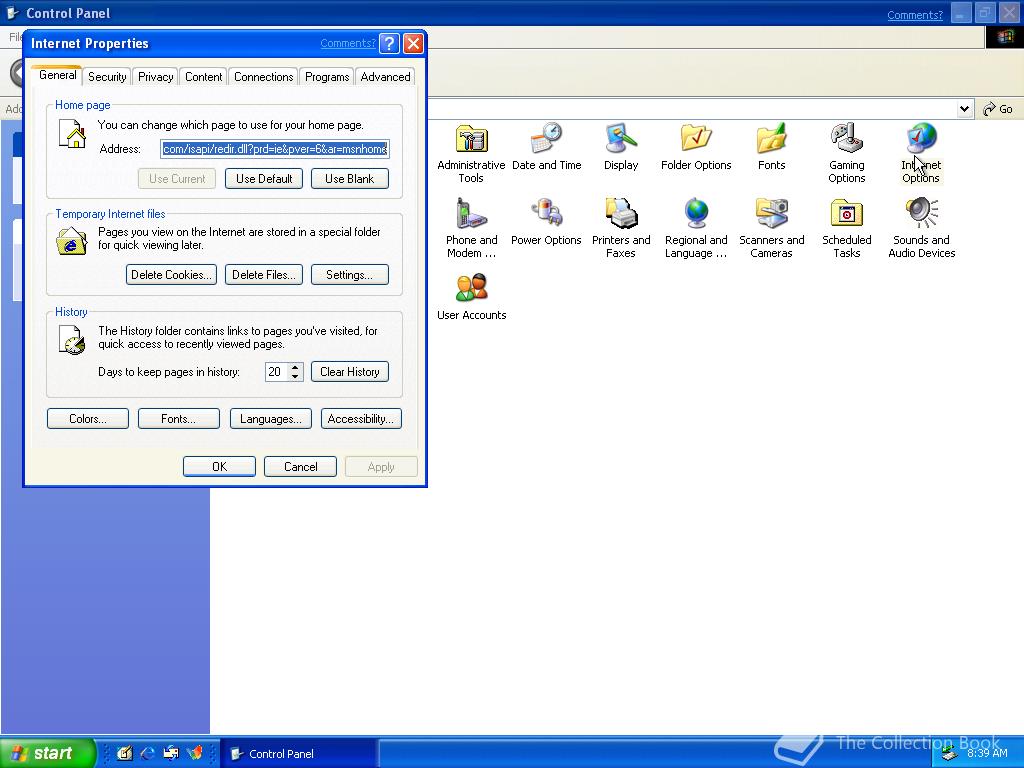Launch Internet Explorer from quick launch
Viewport: 1024px width, 768px height.
[x=148, y=753]
